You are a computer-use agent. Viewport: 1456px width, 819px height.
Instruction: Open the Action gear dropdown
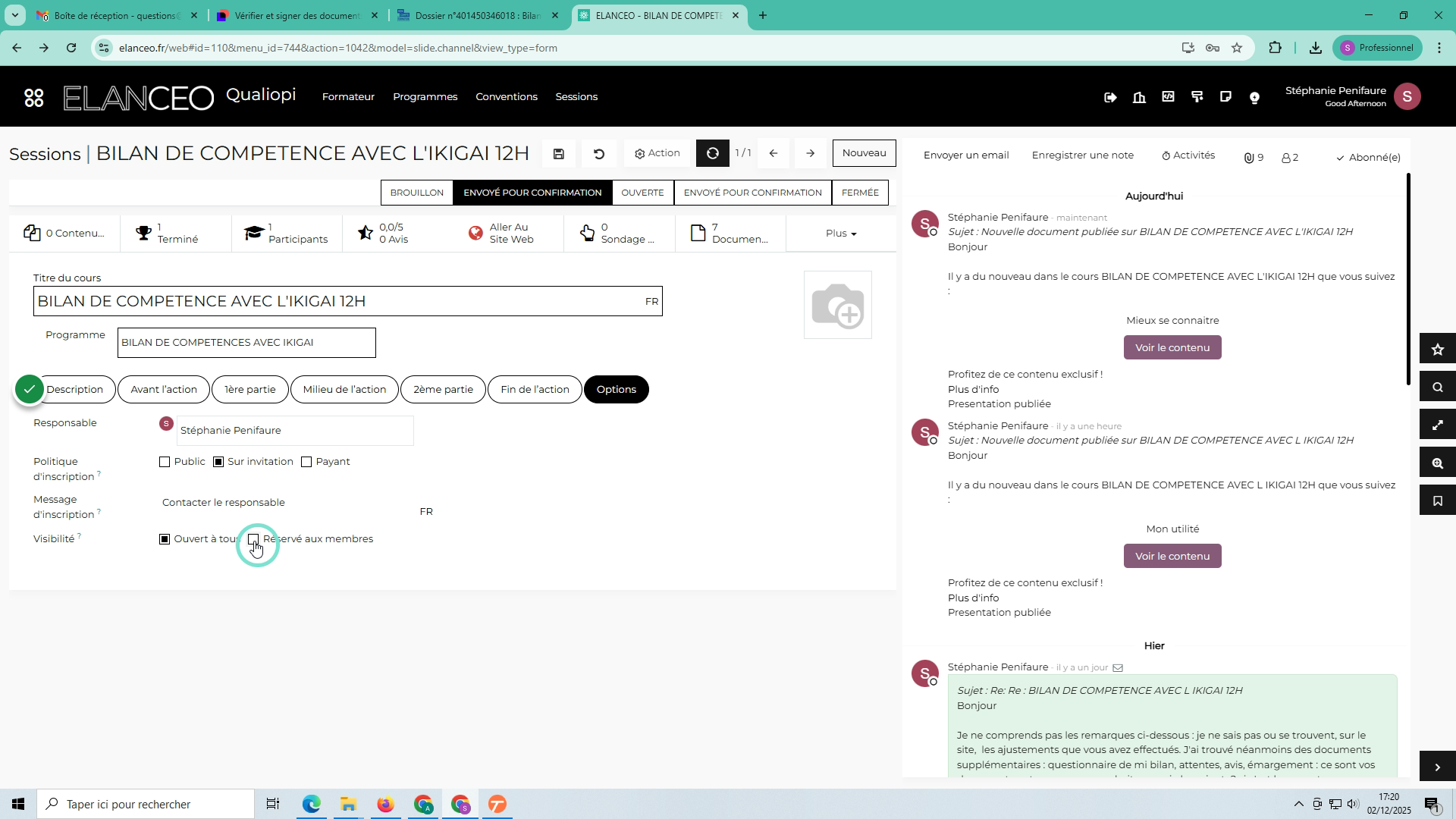[x=657, y=154]
